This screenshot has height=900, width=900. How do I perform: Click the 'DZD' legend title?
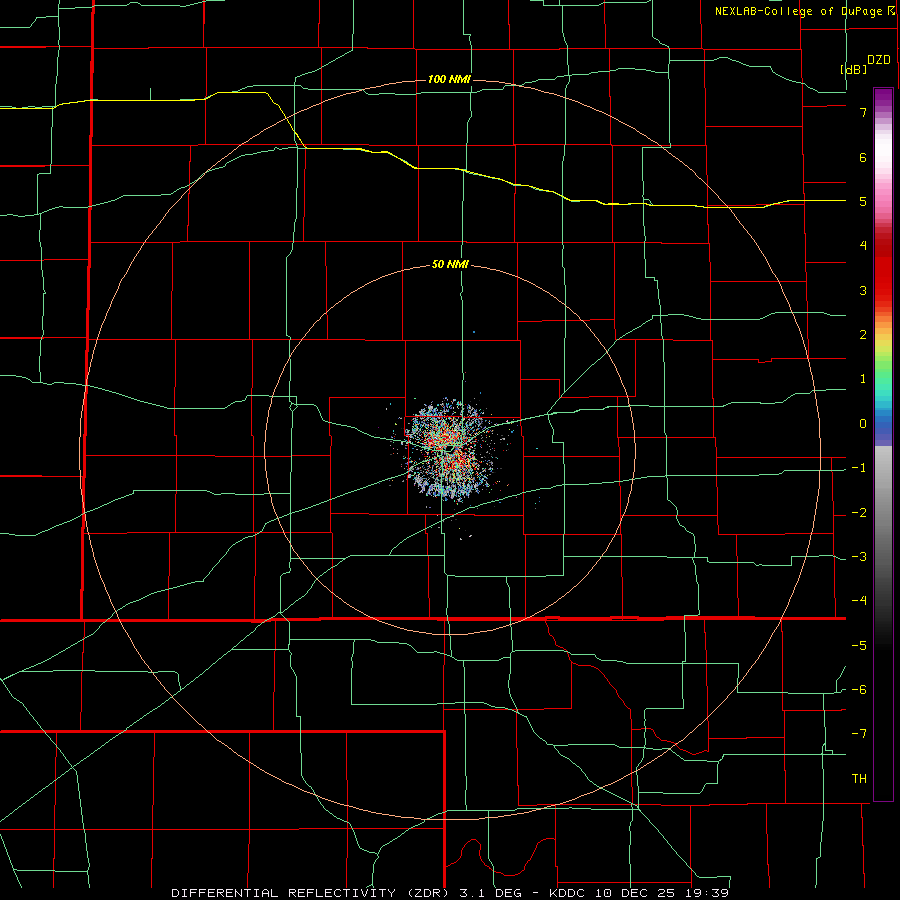[879, 60]
